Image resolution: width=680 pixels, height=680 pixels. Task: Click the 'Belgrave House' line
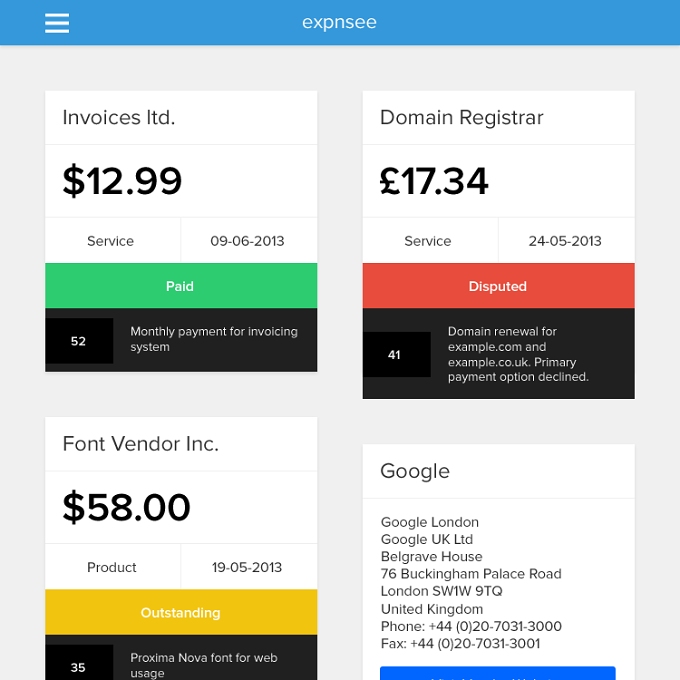coord(432,556)
